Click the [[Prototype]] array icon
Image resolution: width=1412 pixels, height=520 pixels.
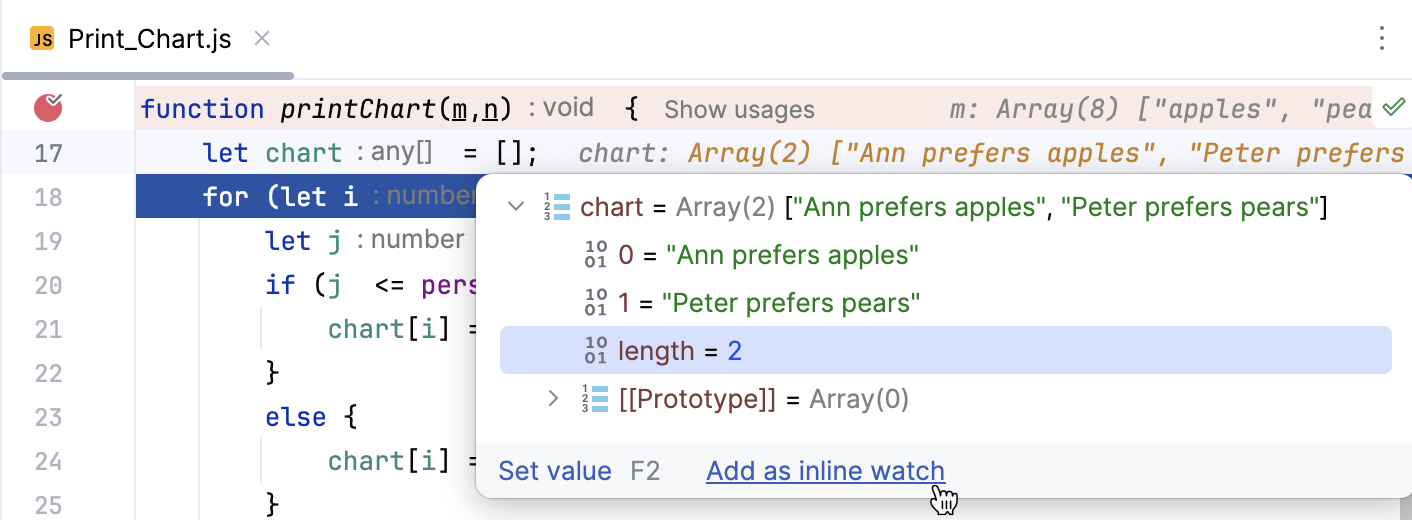pyautogui.click(x=595, y=399)
